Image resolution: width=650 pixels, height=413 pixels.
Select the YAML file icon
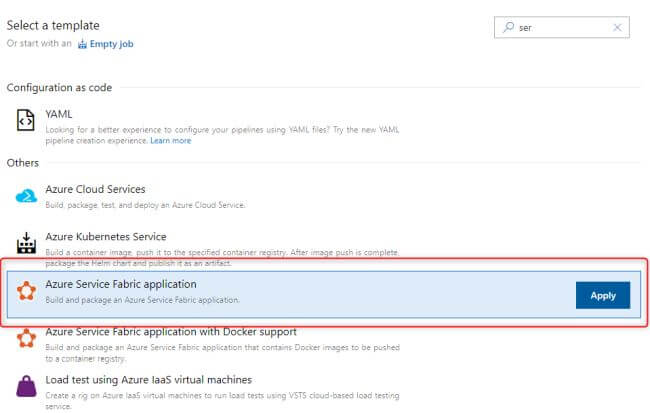pos(26,120)
